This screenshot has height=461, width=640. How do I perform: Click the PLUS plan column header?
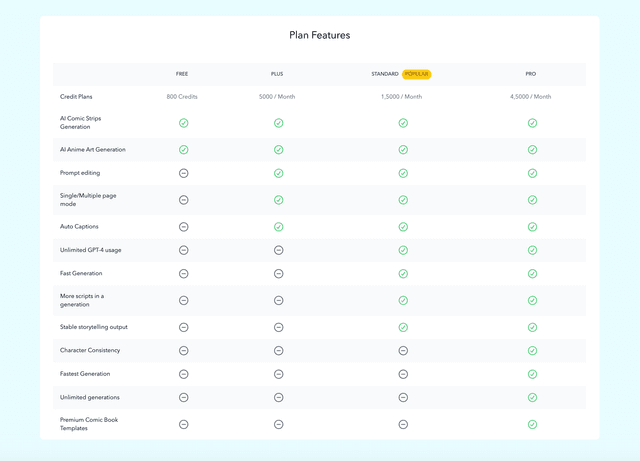pyautogui.click(x=277, y=74)
